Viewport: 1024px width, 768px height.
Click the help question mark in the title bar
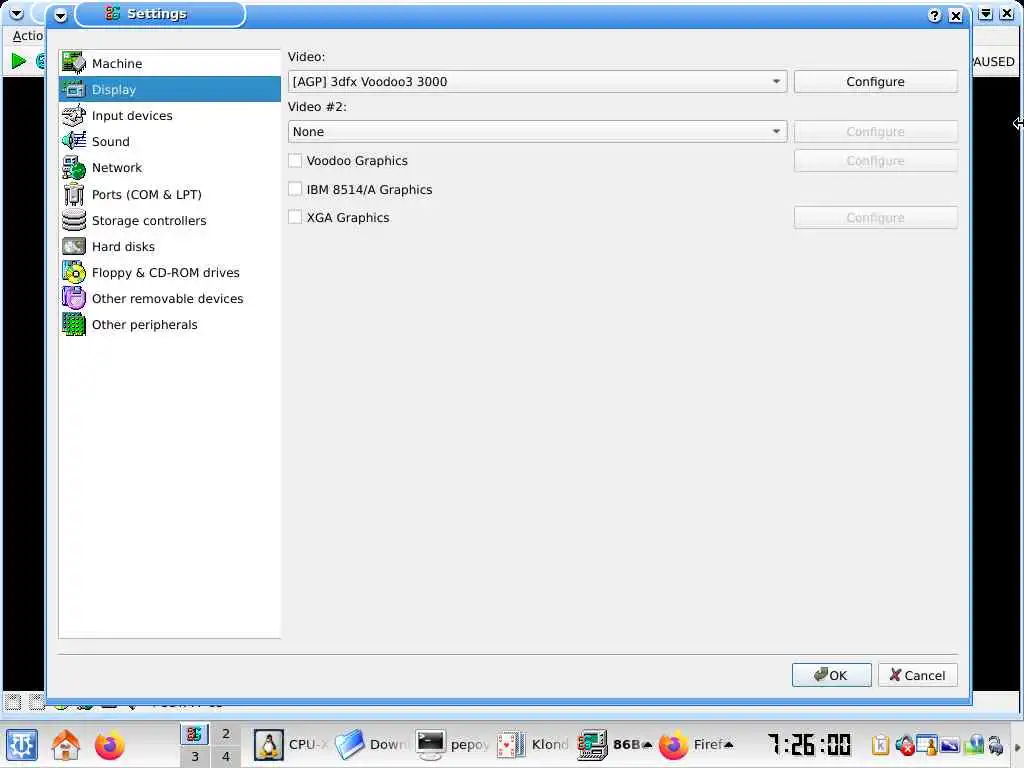click(935, 16)
